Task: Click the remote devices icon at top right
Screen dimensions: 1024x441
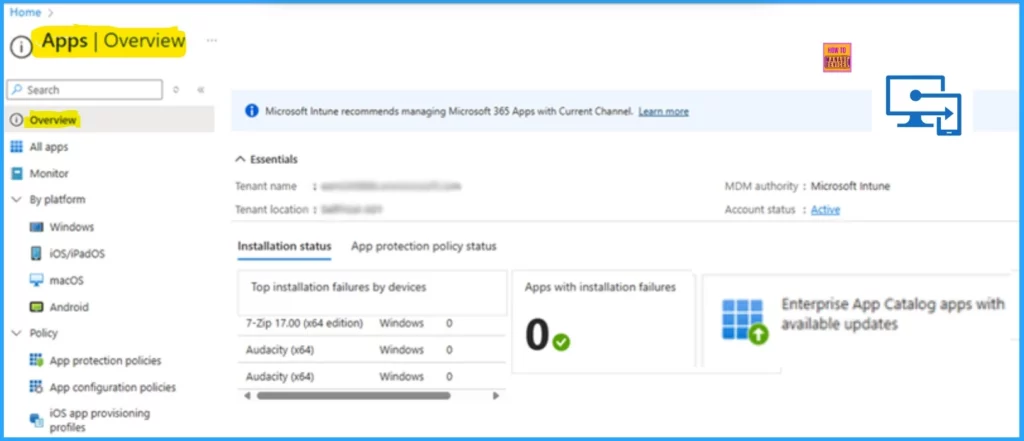Action: [x=923, y=105]
